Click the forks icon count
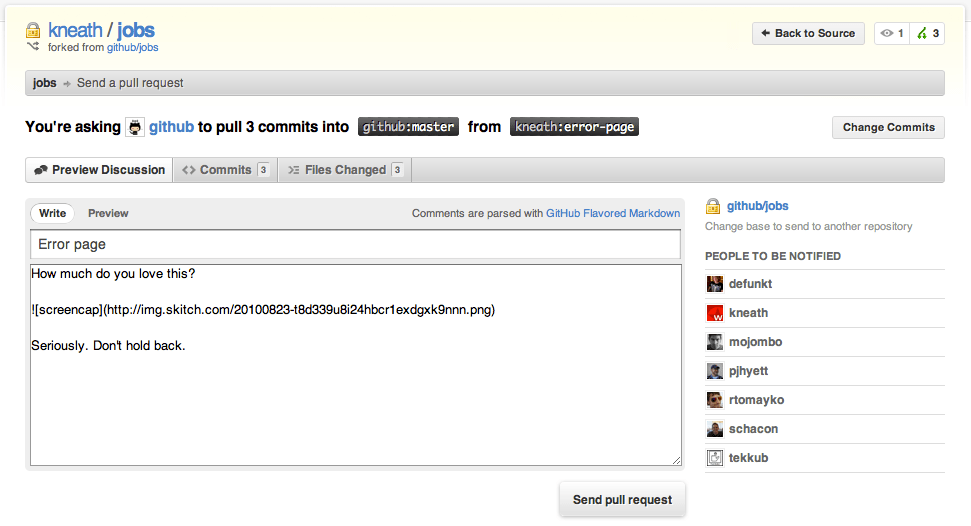971x526 pixels. [x=927, y=33]
